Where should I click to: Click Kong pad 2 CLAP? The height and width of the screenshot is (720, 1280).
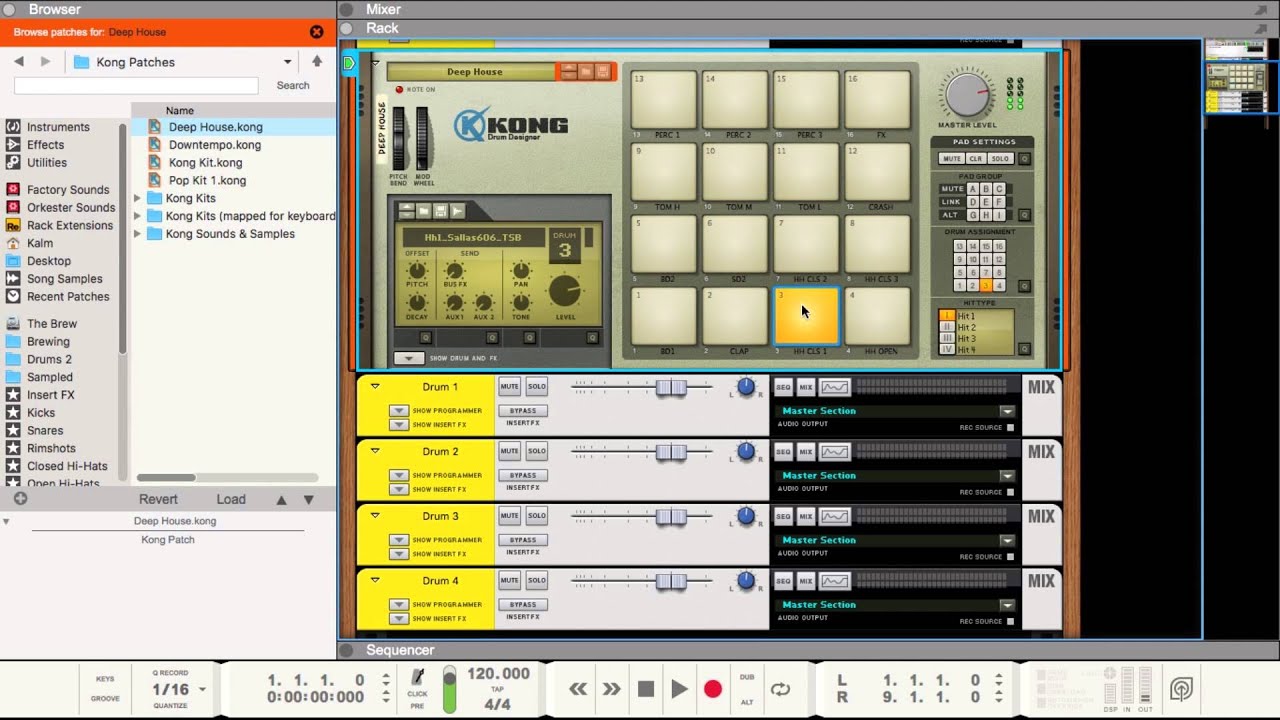[x=735, y=316]
